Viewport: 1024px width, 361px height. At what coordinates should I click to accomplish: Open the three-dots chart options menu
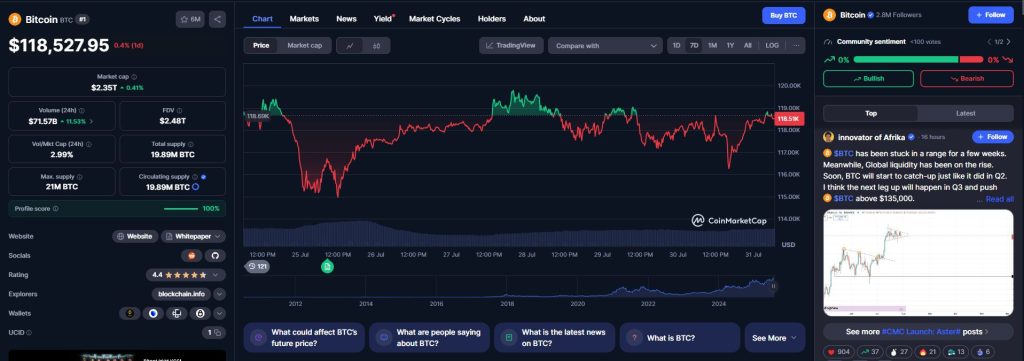pyautogui.click(x=795, y=46)
